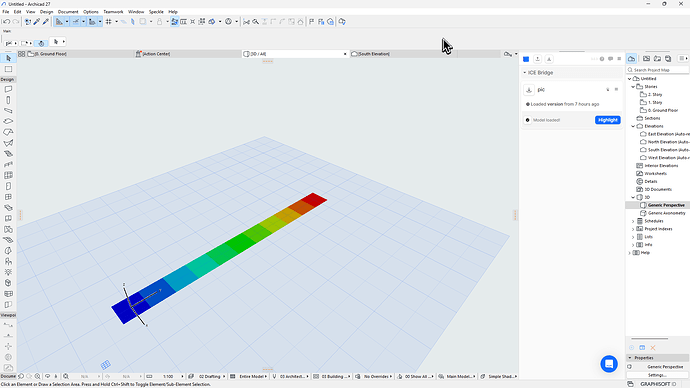The width and height of the screenshot is (690, 388).
Task: Expand the Schedules tree node
Action: pyautogui.click(x=633, y=221)
